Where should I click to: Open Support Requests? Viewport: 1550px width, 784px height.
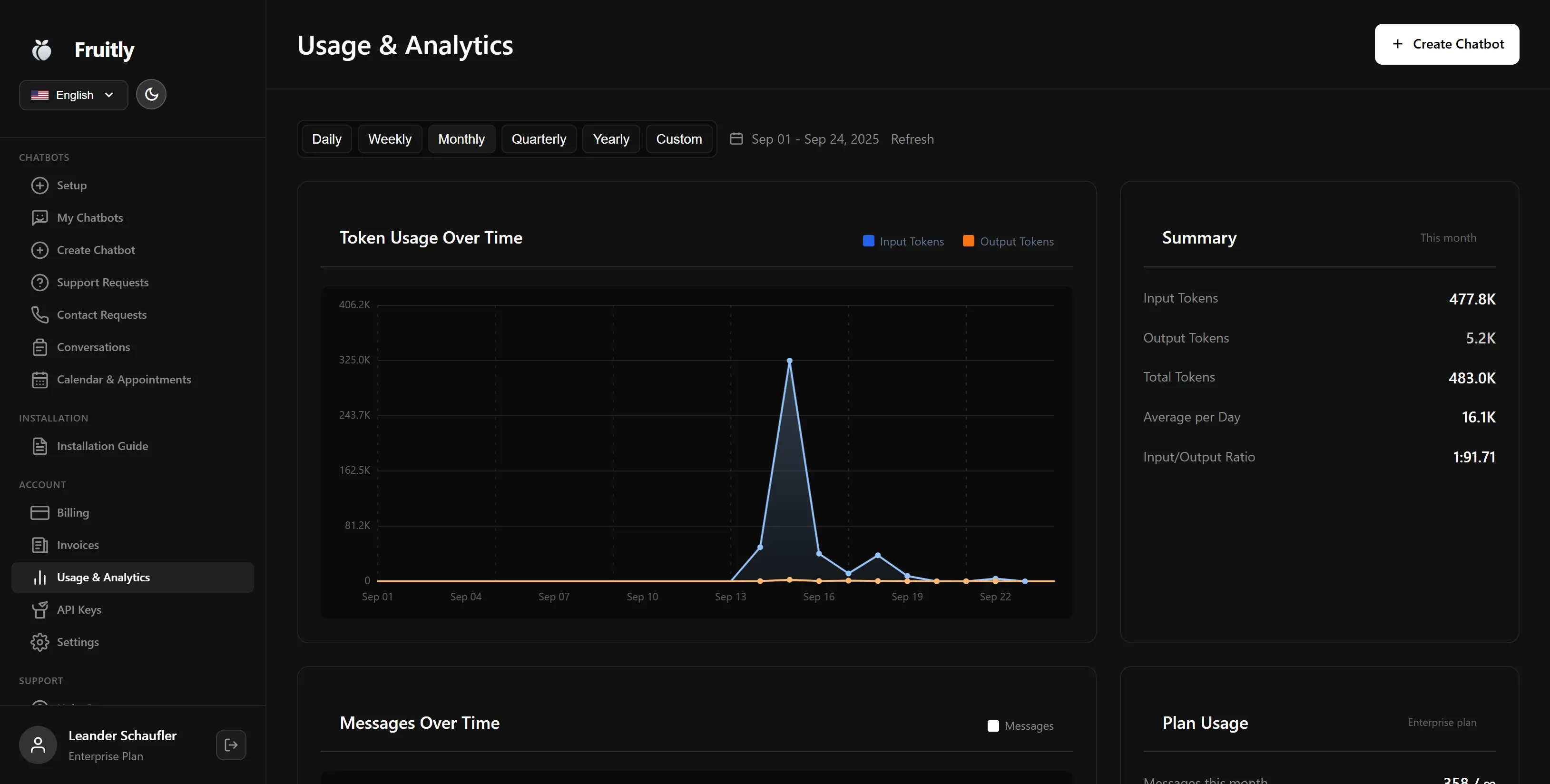102,282
